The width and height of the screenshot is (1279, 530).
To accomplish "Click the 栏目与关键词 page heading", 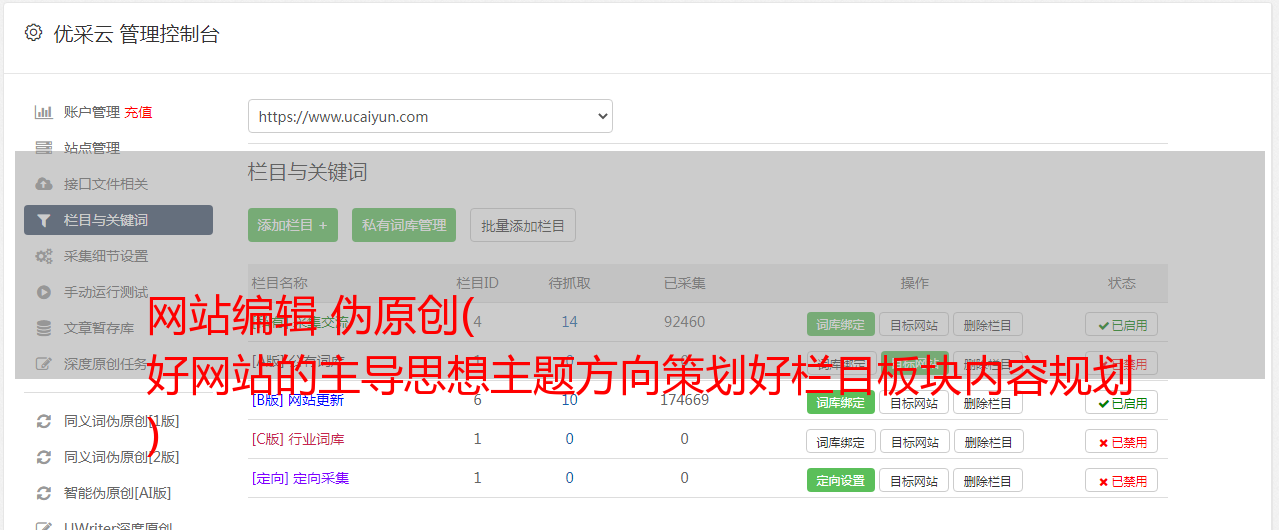I will (x=308, y=172).
